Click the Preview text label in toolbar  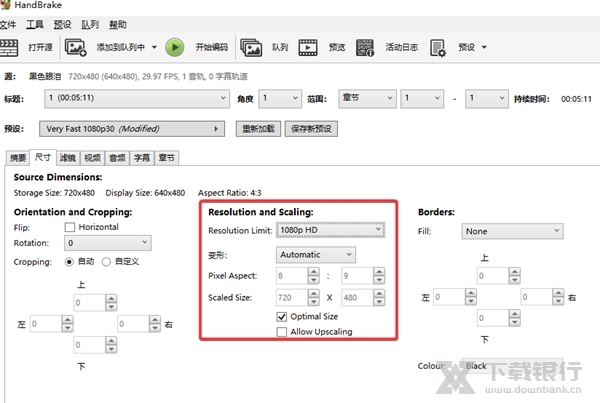pyautogui.click(x=337, y=47)
